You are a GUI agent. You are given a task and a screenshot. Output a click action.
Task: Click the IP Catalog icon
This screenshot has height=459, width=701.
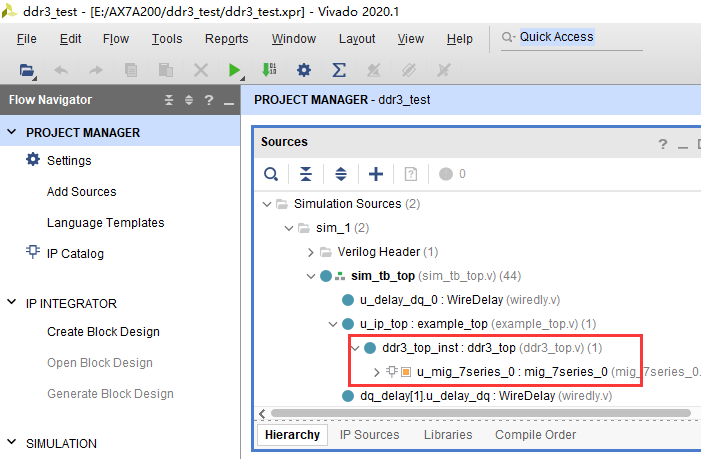(33, 252)
